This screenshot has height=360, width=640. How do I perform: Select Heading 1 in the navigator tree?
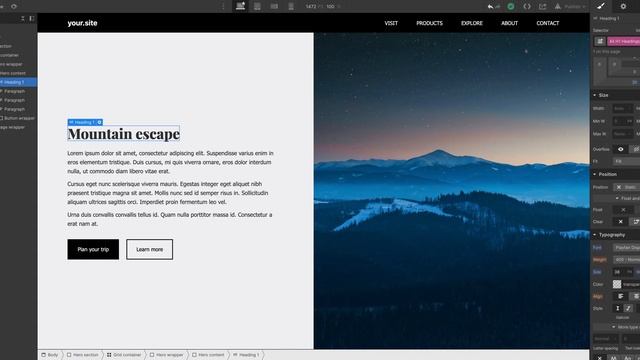[18, 82]
